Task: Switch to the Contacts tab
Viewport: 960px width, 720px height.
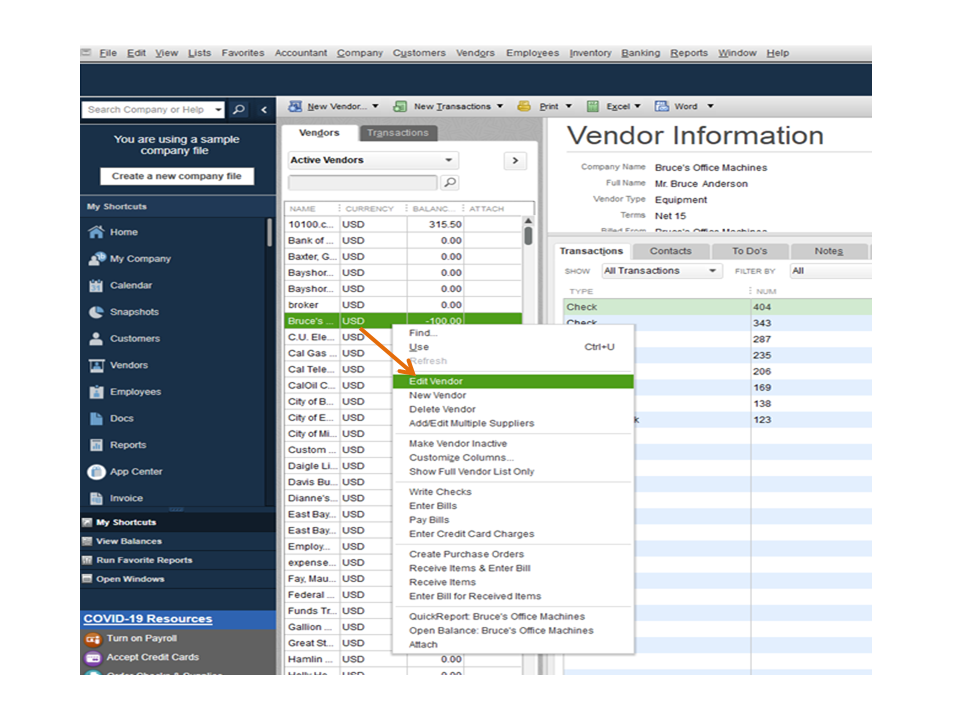Action: (x=671, y=251)
